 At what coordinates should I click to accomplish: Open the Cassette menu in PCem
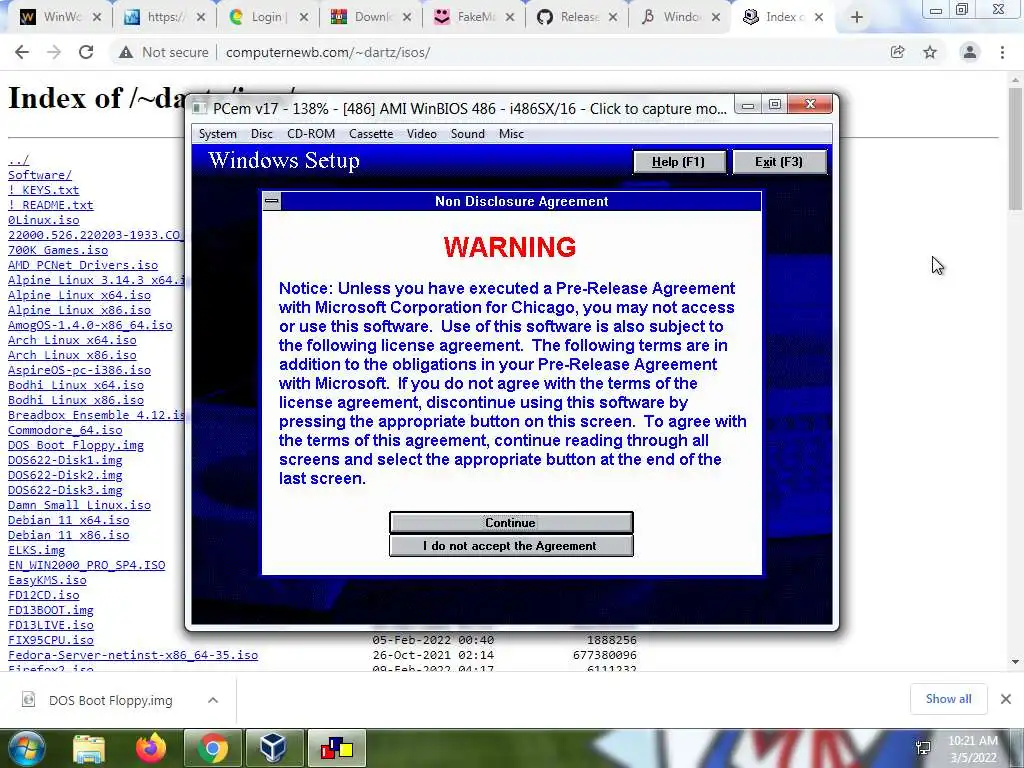(371, 134)
